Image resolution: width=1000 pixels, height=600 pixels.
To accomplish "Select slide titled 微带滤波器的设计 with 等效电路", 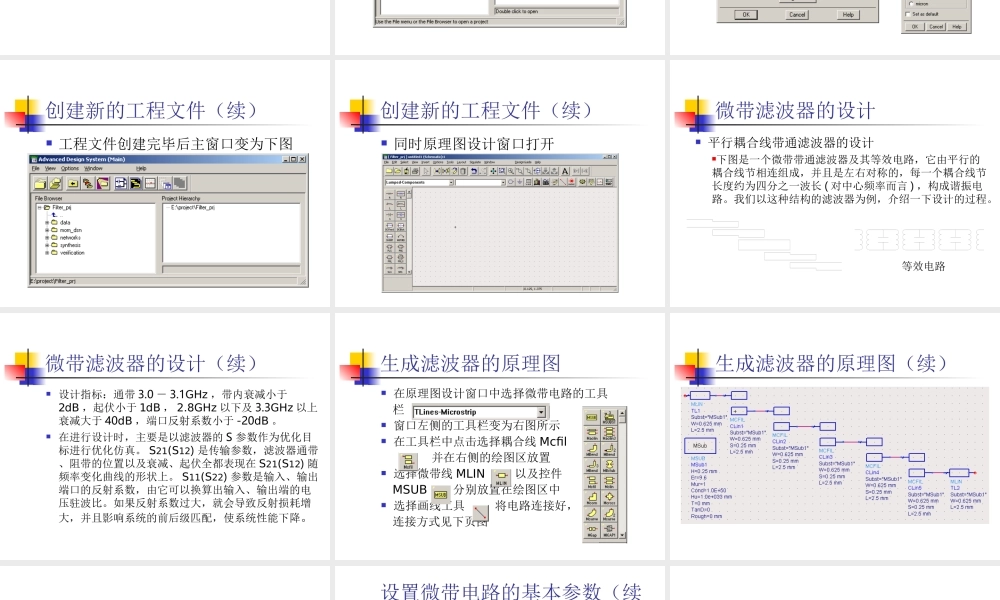I will [x=835, y=184].
